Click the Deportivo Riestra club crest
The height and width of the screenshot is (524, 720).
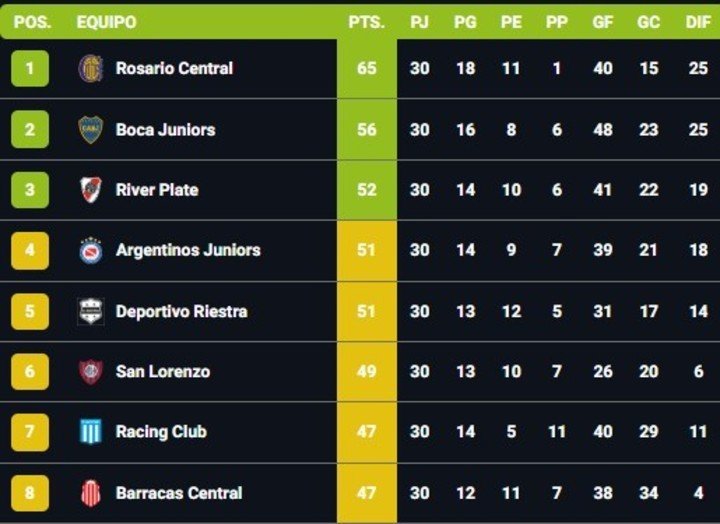click(x=90, y=311)
